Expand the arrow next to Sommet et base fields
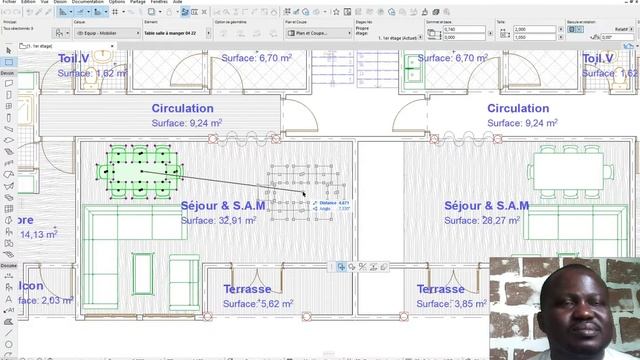 (490, 33)
